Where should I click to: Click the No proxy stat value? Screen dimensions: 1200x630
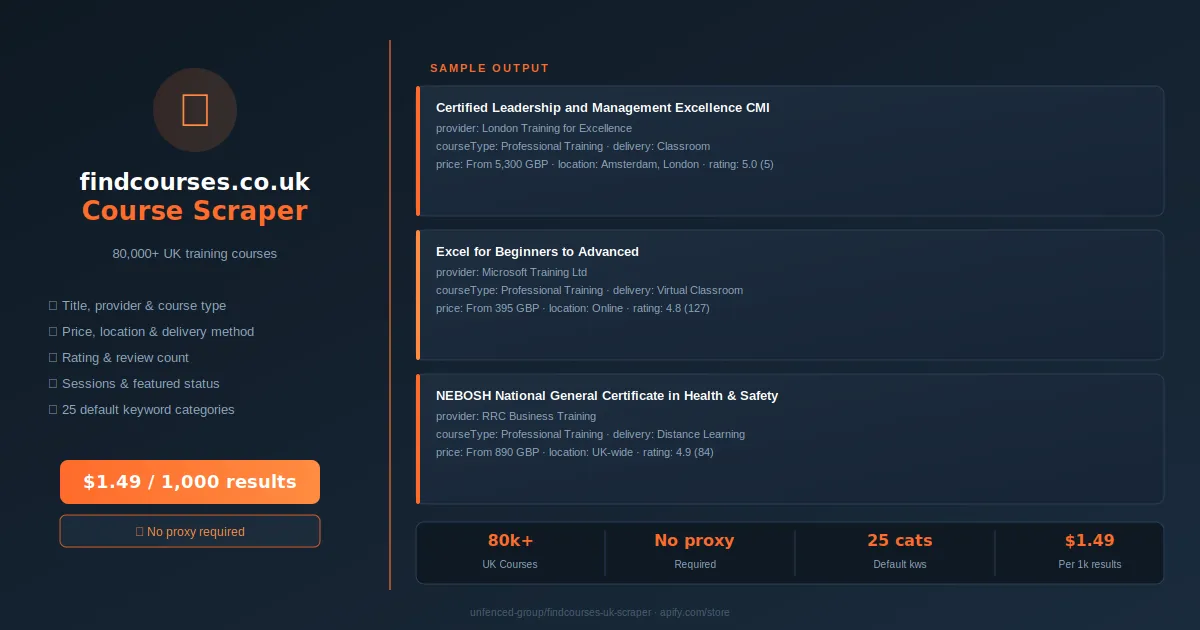click(x=694, y=541)
